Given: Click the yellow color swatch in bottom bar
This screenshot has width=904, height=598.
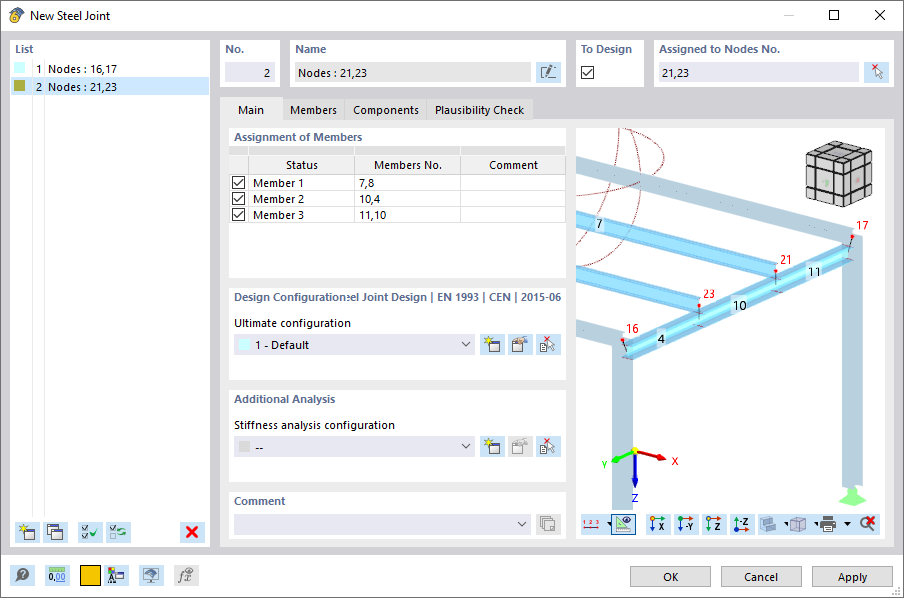Looking at the screenshot, I should pyautogui.click(x=90, y=576).
